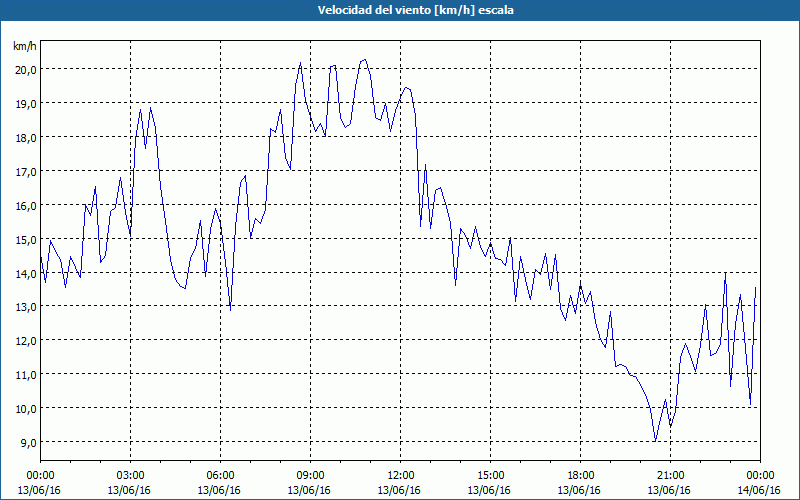Select the "14,0" y-axis value

click(25, 273)
